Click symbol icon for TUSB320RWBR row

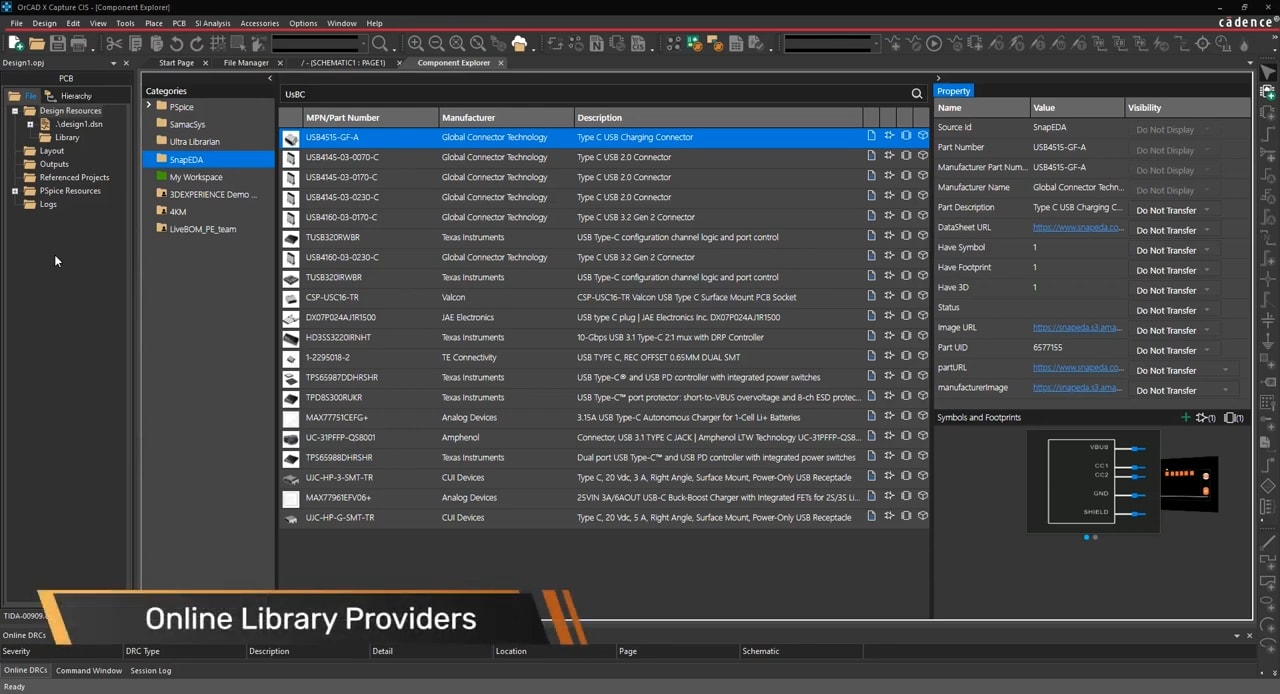(888, 237)
